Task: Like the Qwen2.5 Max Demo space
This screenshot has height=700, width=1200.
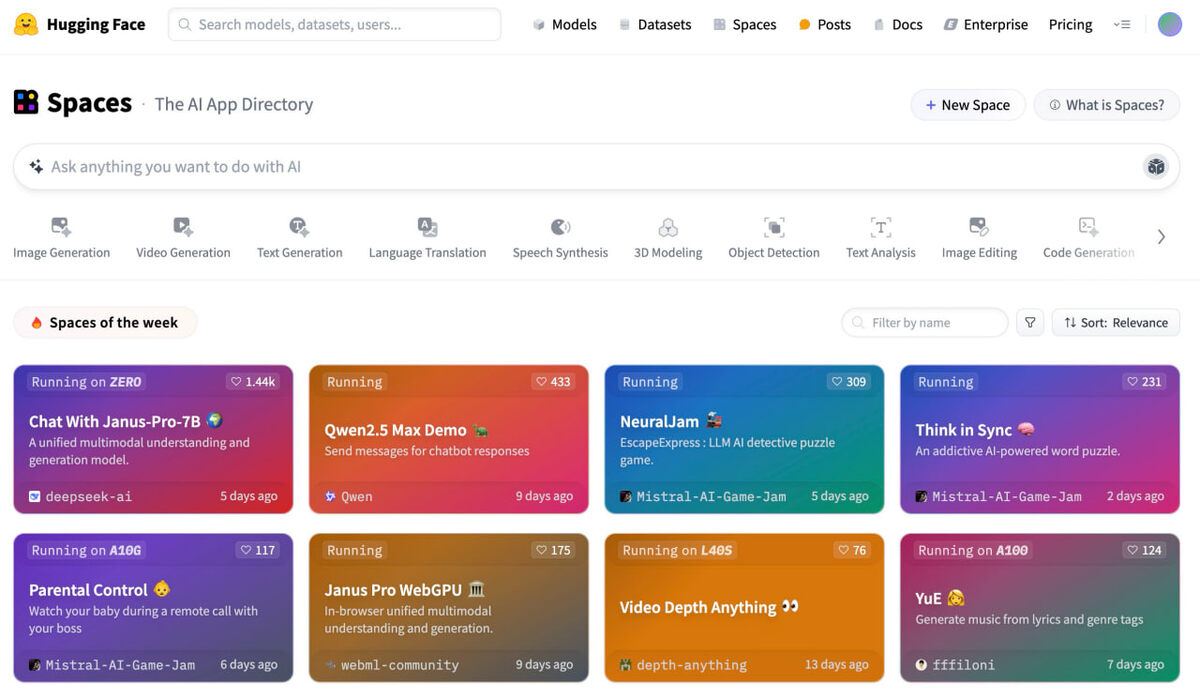Action: 553,381
